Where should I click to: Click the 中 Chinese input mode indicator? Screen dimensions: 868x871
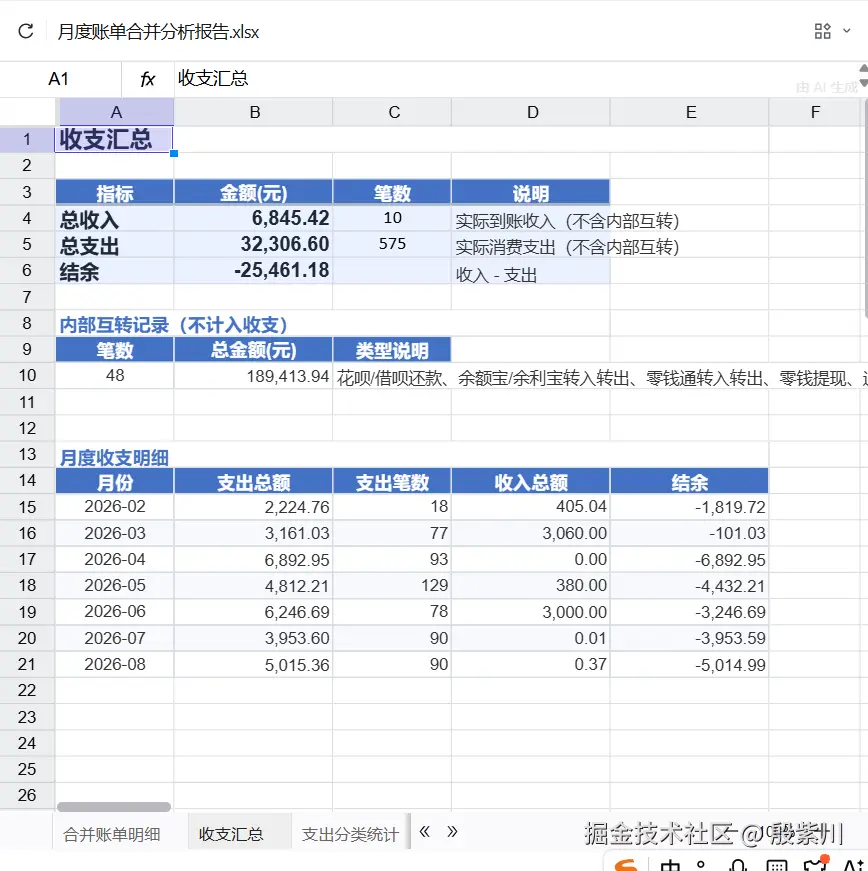tap(670, 865)
